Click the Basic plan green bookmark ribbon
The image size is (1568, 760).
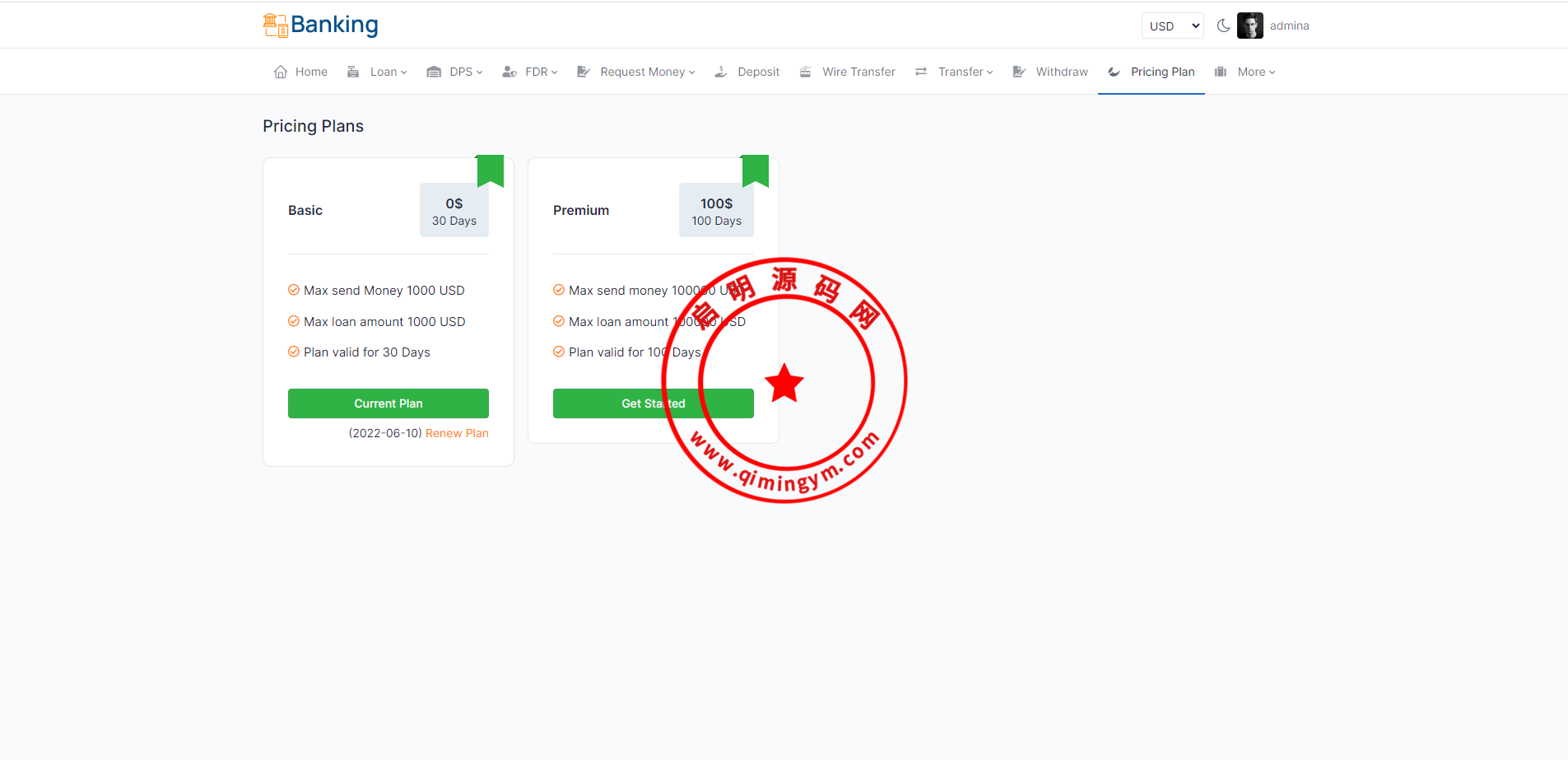click(491, 170)
